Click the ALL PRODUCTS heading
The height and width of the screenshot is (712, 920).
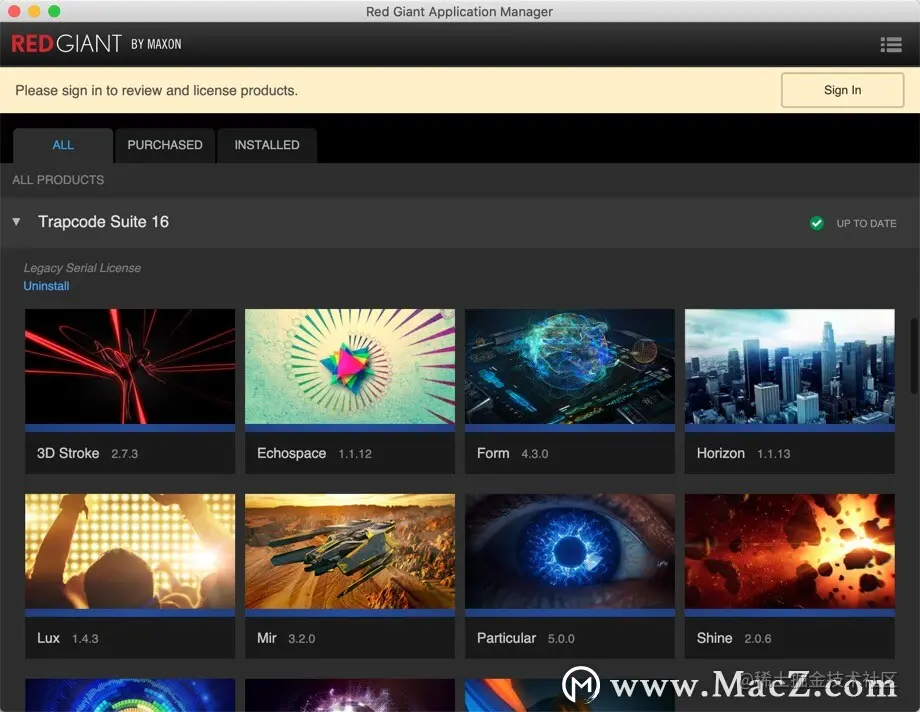point(58,180)
